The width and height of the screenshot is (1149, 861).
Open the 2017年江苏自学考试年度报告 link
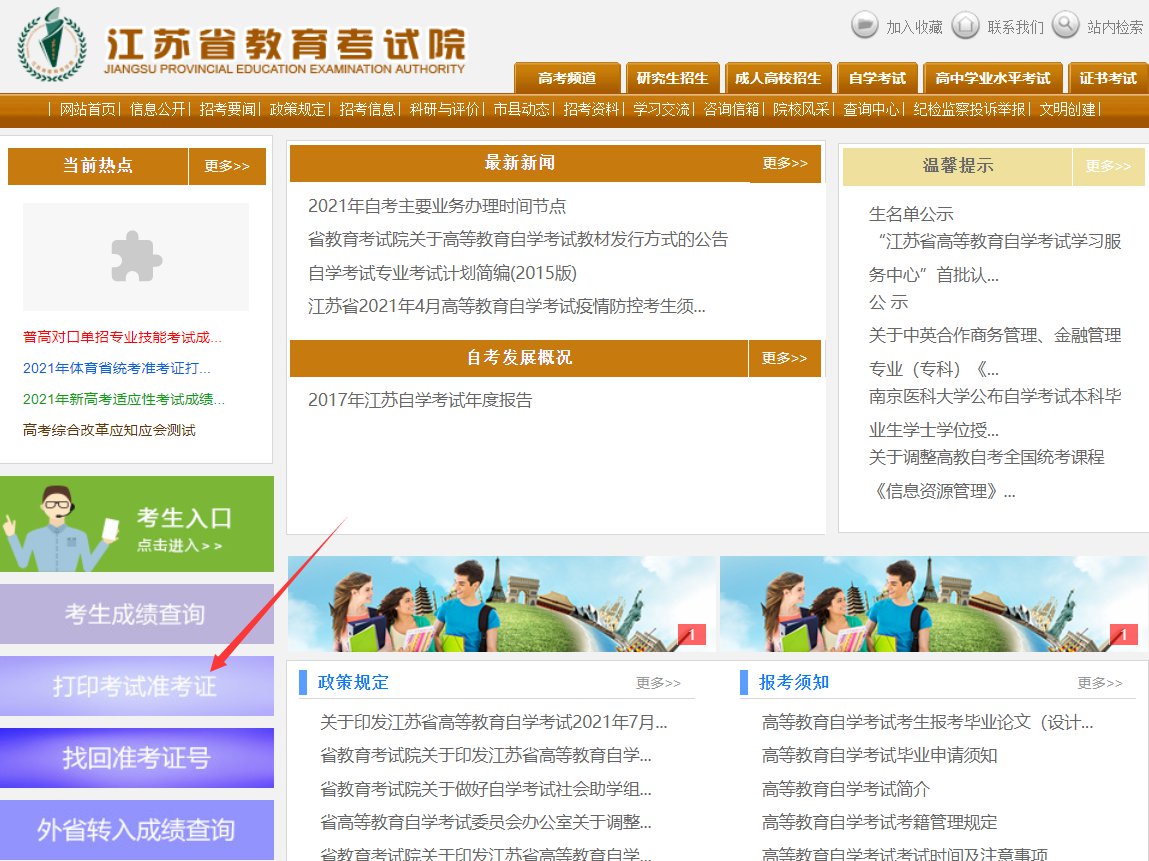(420, 400)
